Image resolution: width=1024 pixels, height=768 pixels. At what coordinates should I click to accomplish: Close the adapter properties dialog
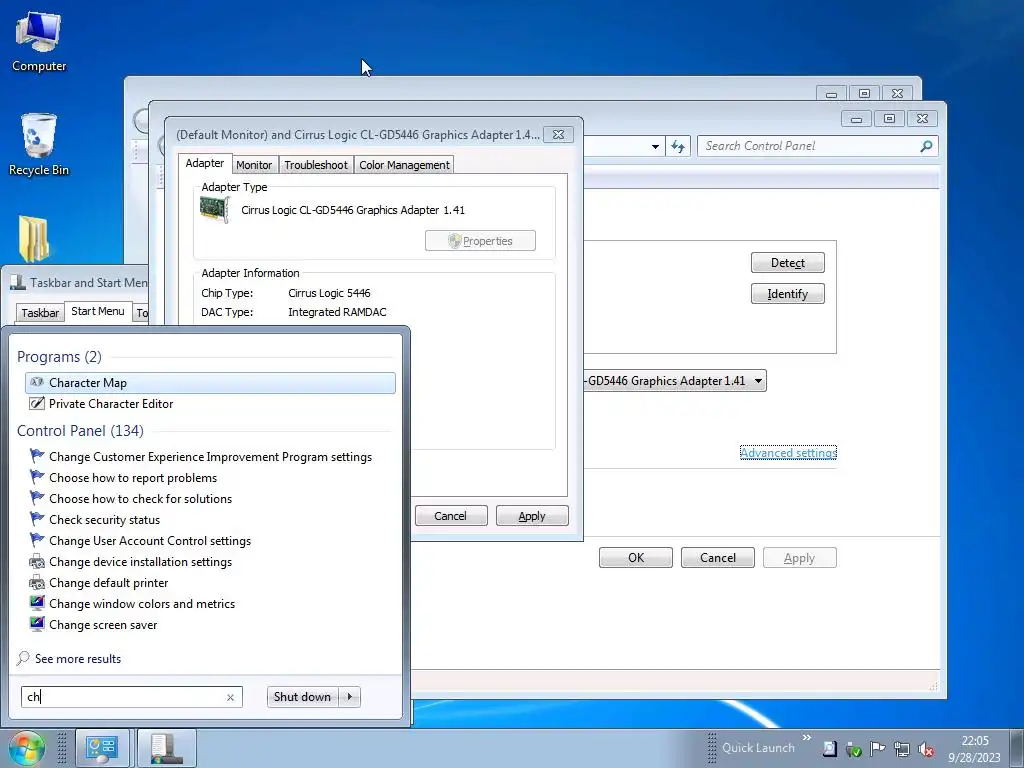coord(558,135)
